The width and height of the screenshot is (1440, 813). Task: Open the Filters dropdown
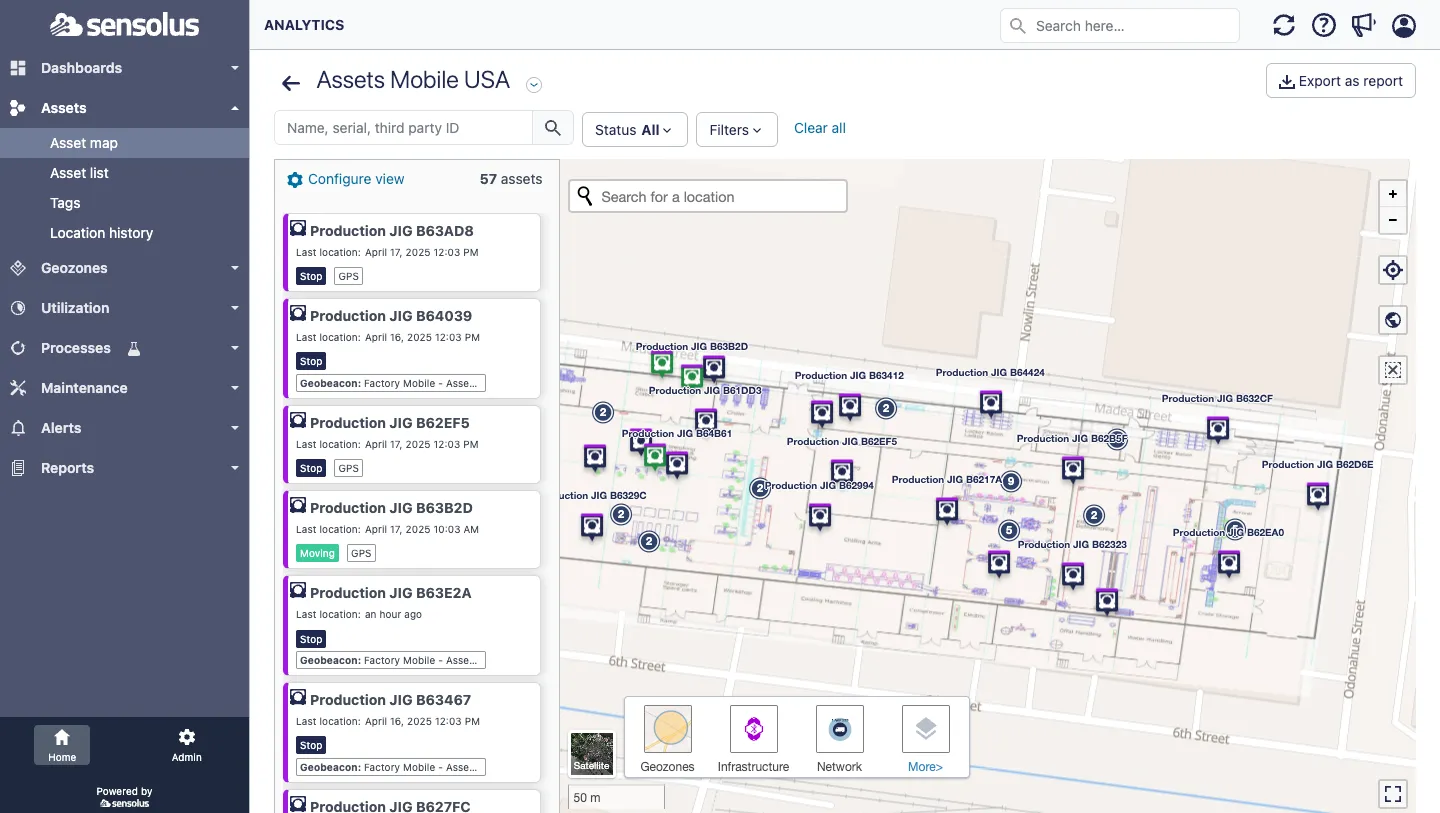pos(736,130)
